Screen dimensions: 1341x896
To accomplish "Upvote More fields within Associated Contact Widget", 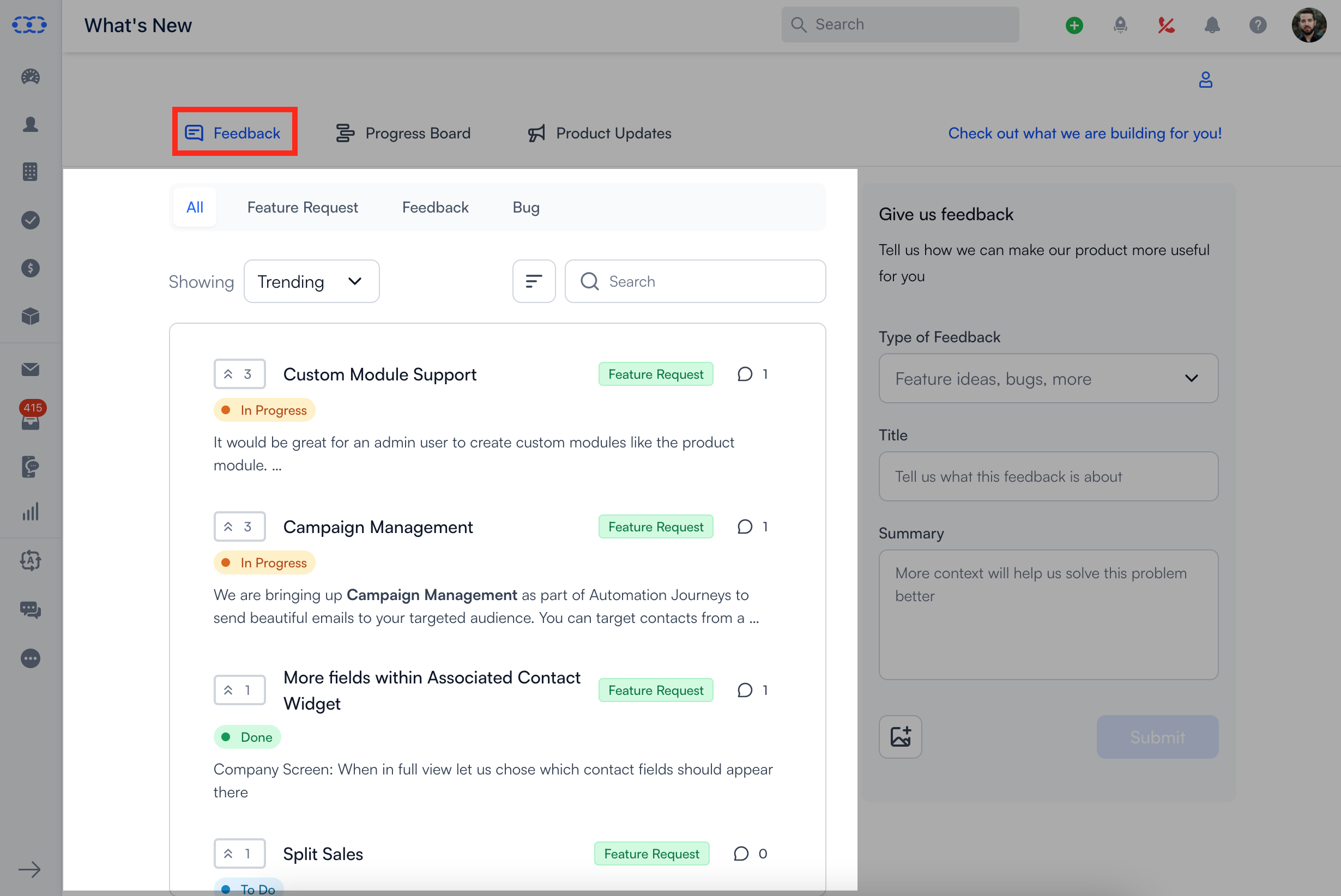I will tap(239, 690).
